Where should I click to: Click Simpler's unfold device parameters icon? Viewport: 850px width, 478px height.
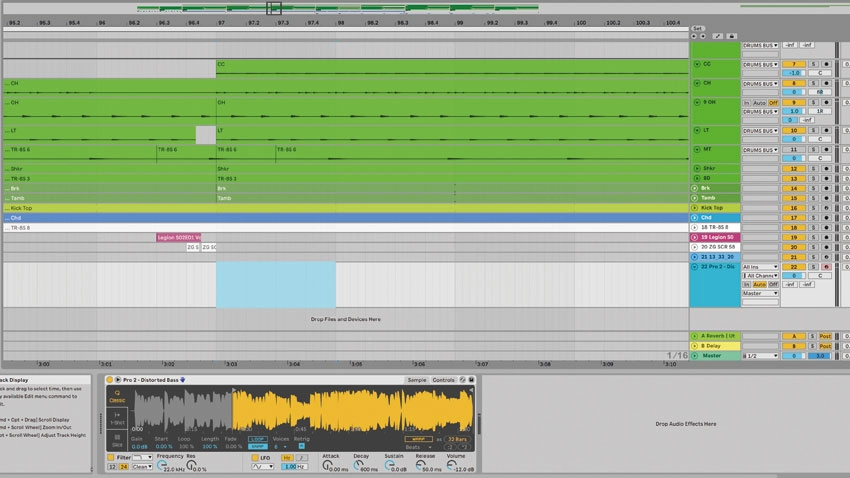coord(118,380)
